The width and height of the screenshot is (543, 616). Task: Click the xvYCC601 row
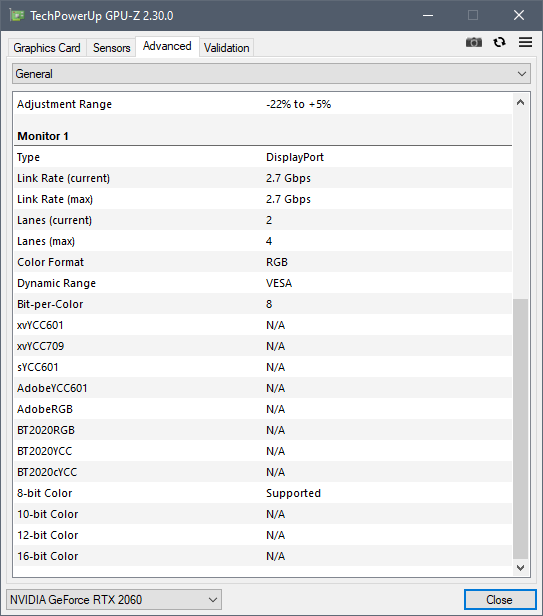[x=263, y=325]
